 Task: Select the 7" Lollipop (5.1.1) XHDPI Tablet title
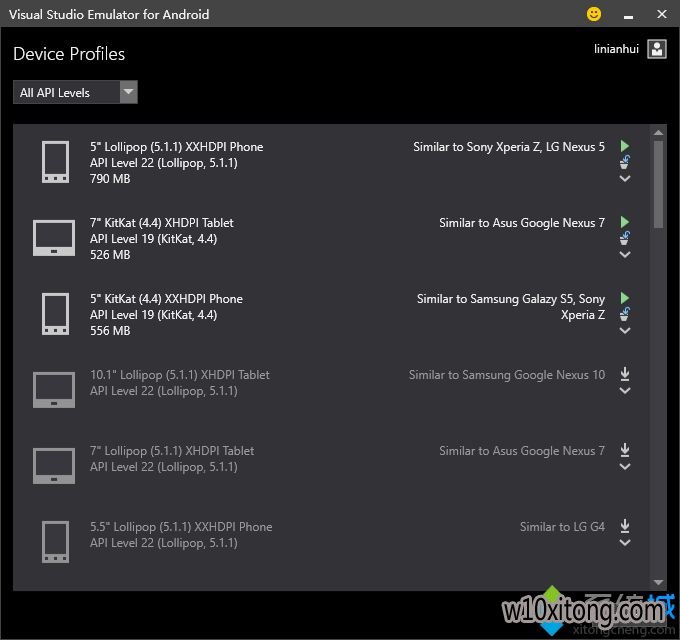[x=172, y=451]
